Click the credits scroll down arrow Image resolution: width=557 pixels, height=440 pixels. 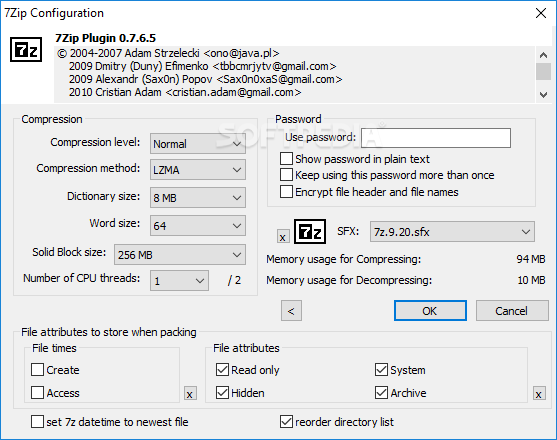click(x=543, y=95)
